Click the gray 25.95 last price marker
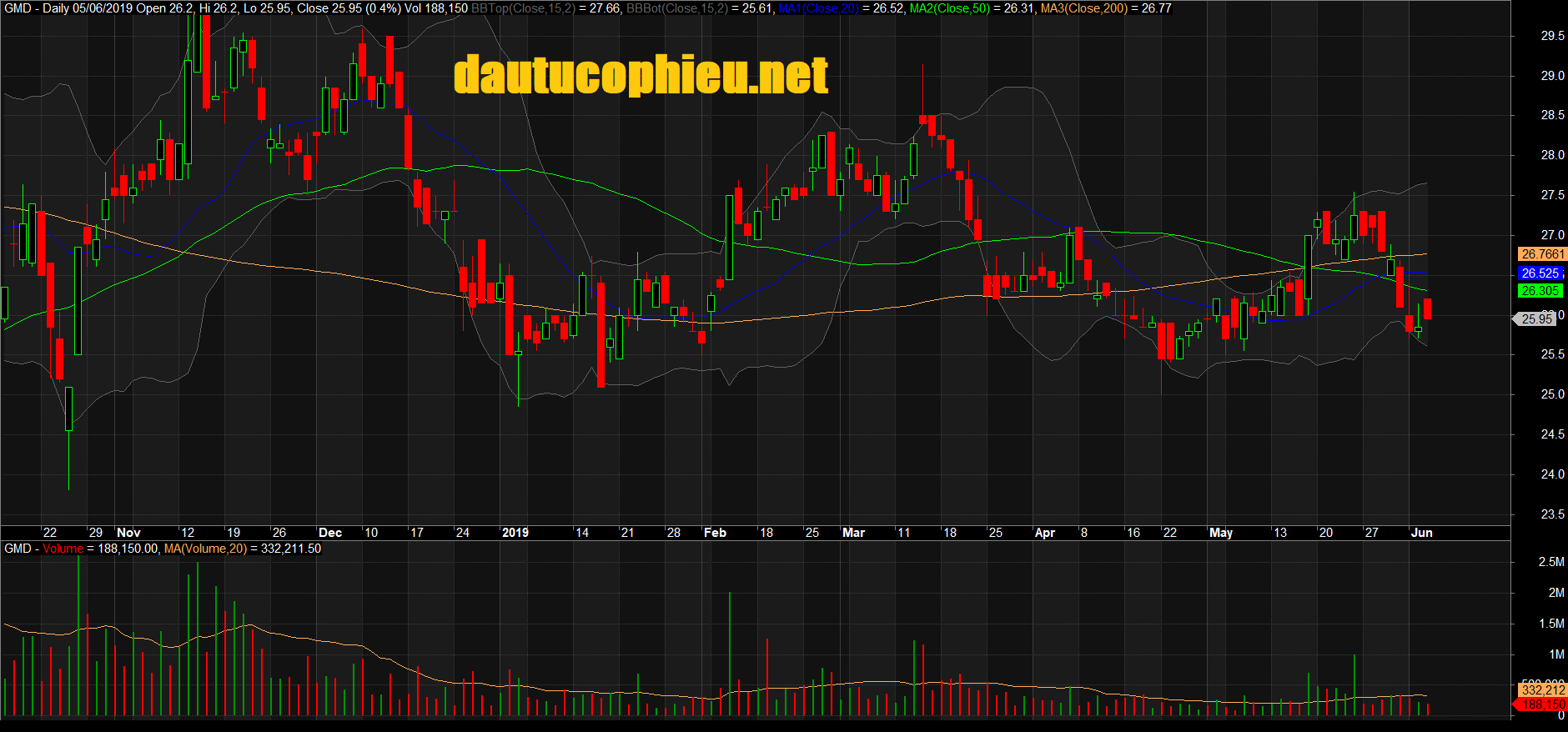Image resolution: width=1568 pixels, height=732 pixels. (1536, 319)
